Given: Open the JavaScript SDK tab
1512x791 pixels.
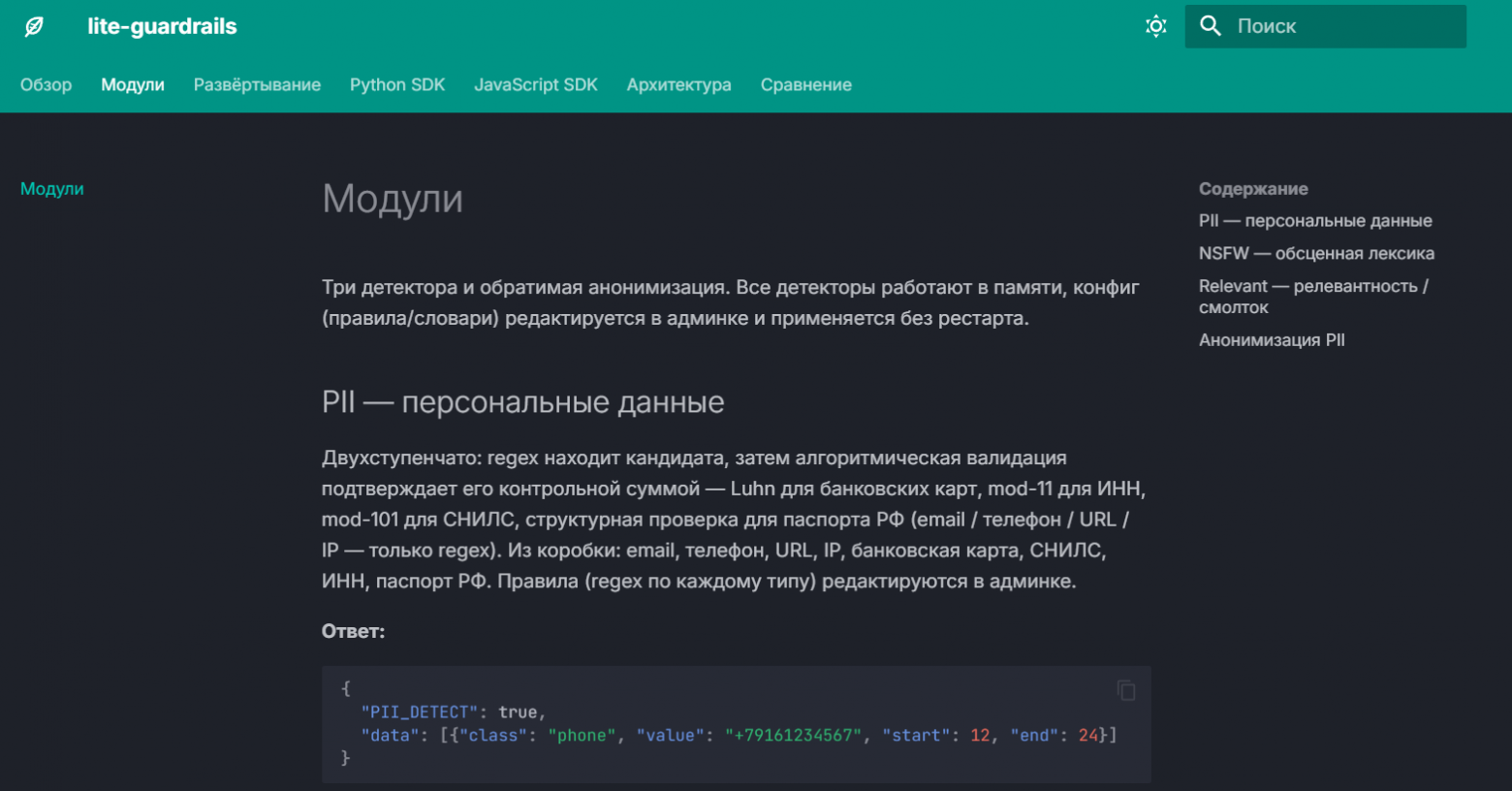Looking at the screenshot, I should (x=536, y=84).
